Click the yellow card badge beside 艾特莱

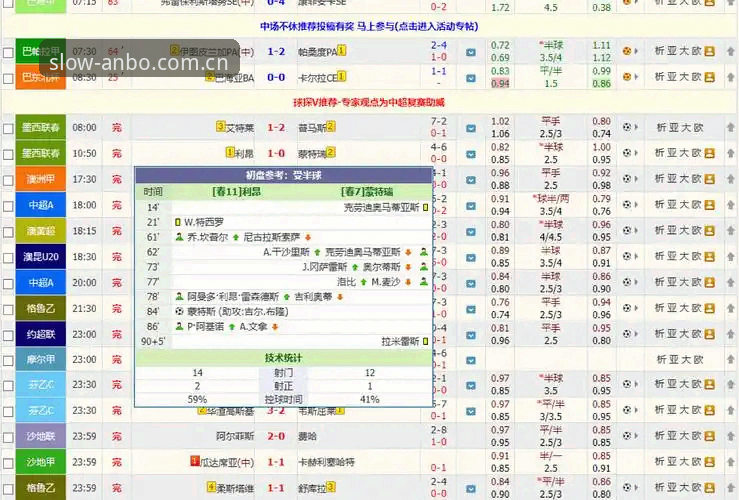[221, 126]
